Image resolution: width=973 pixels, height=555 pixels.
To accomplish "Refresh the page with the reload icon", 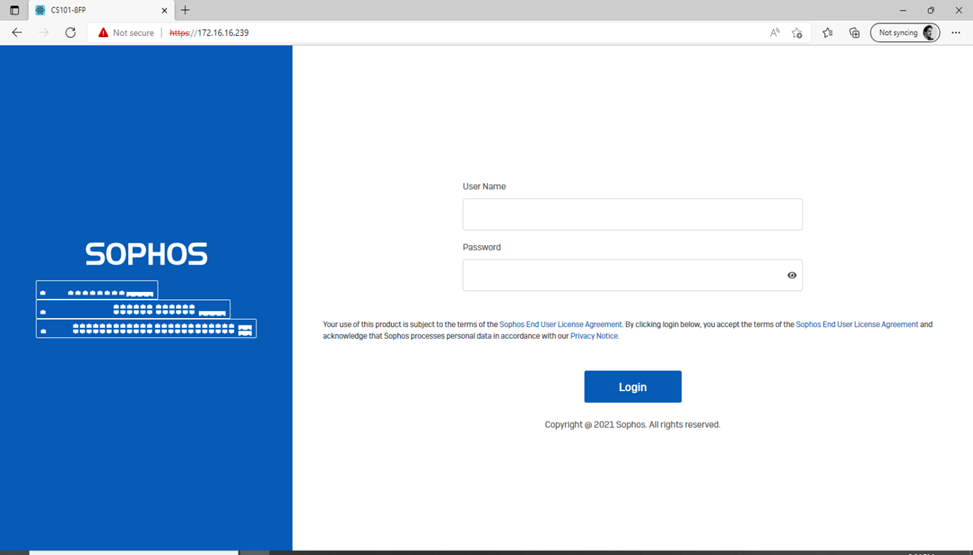I will point(70,32).
